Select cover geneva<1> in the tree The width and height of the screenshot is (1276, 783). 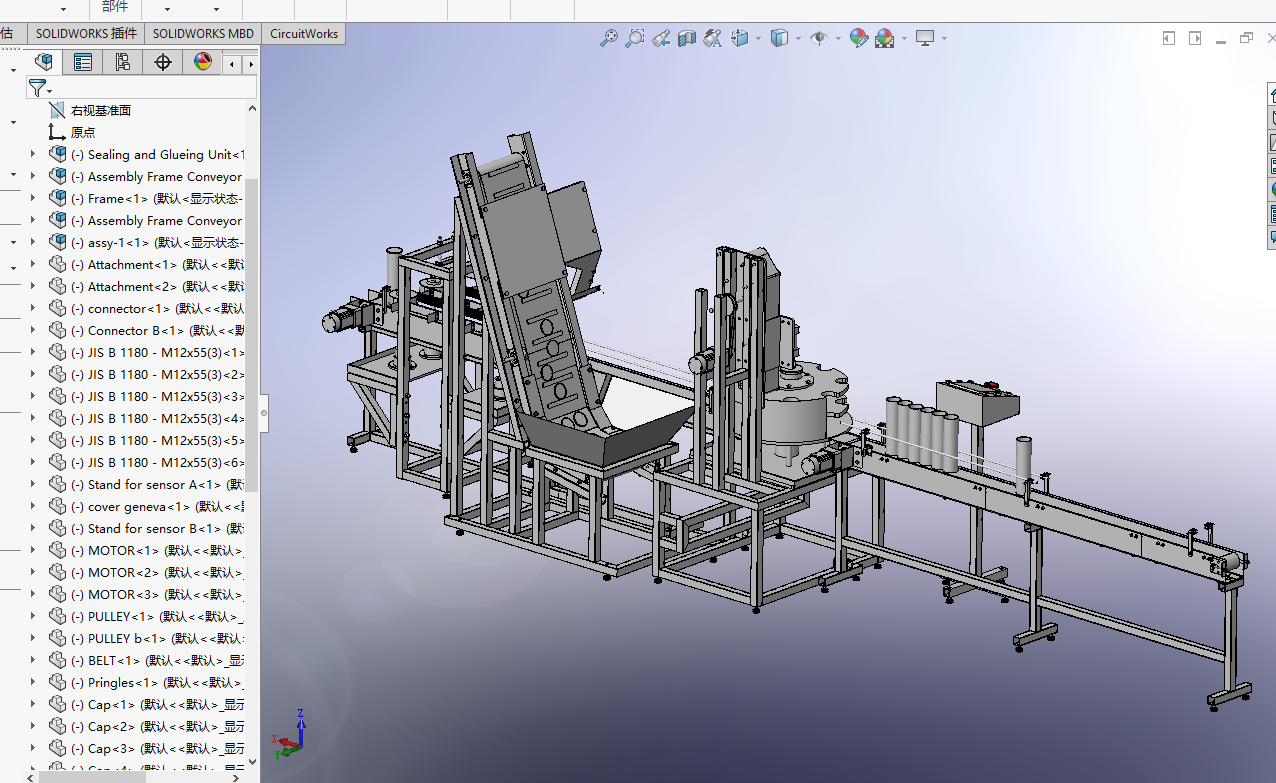click(158, 507)
